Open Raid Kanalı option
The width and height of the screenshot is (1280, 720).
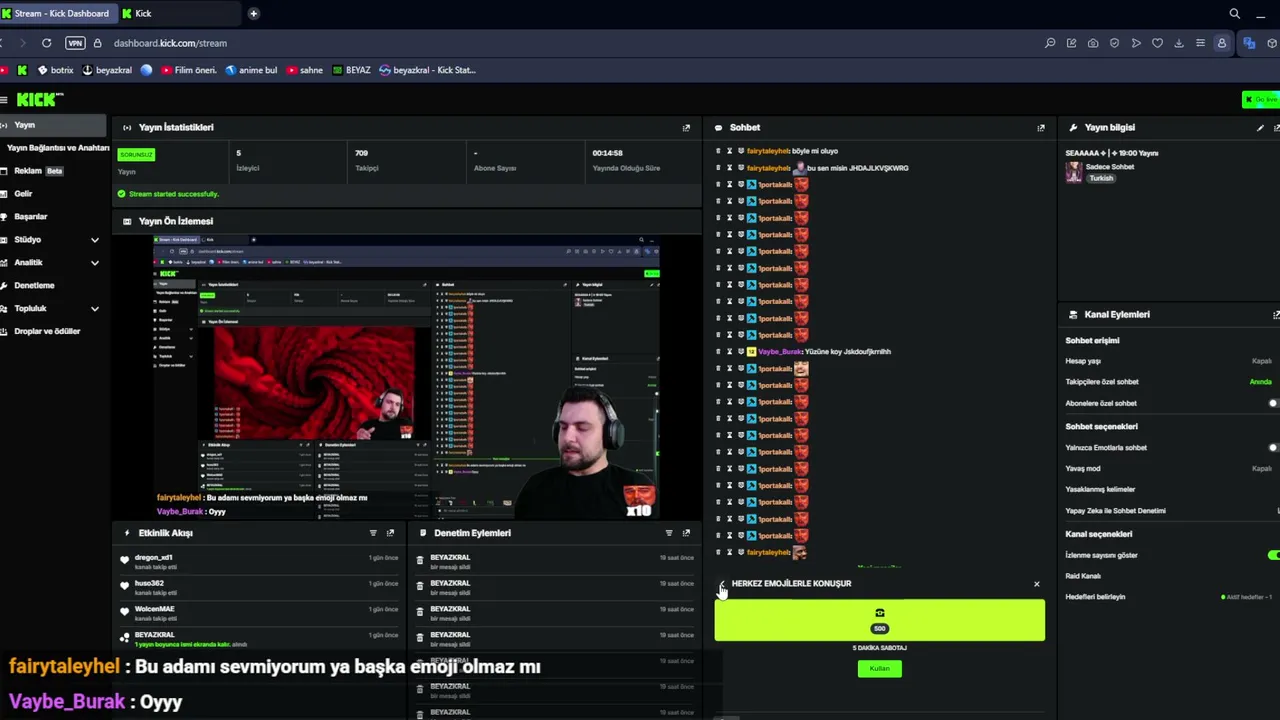(x=1083, y=576)
